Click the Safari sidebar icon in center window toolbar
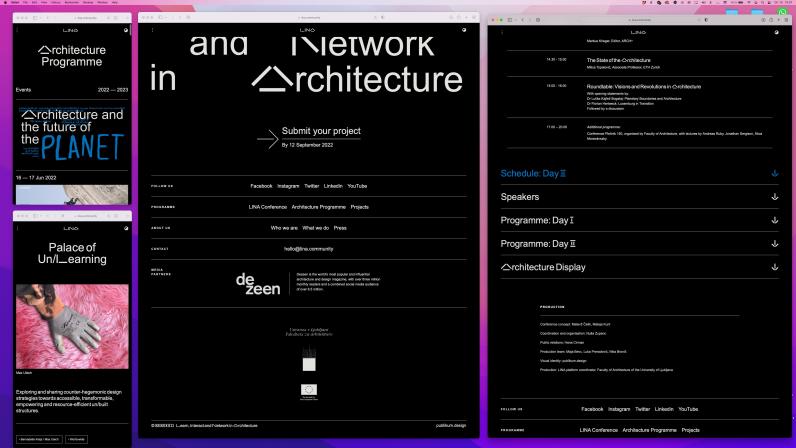The image size is (796, 448). pyautogui.click(x=161, y=17)
